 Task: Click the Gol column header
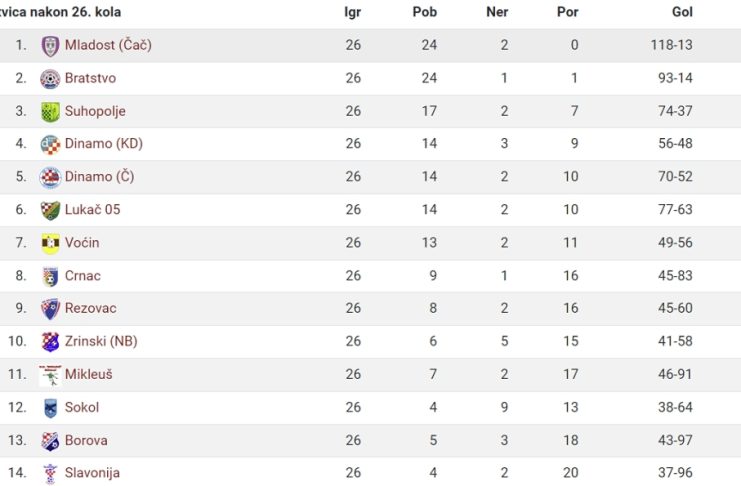click(682, 12)
